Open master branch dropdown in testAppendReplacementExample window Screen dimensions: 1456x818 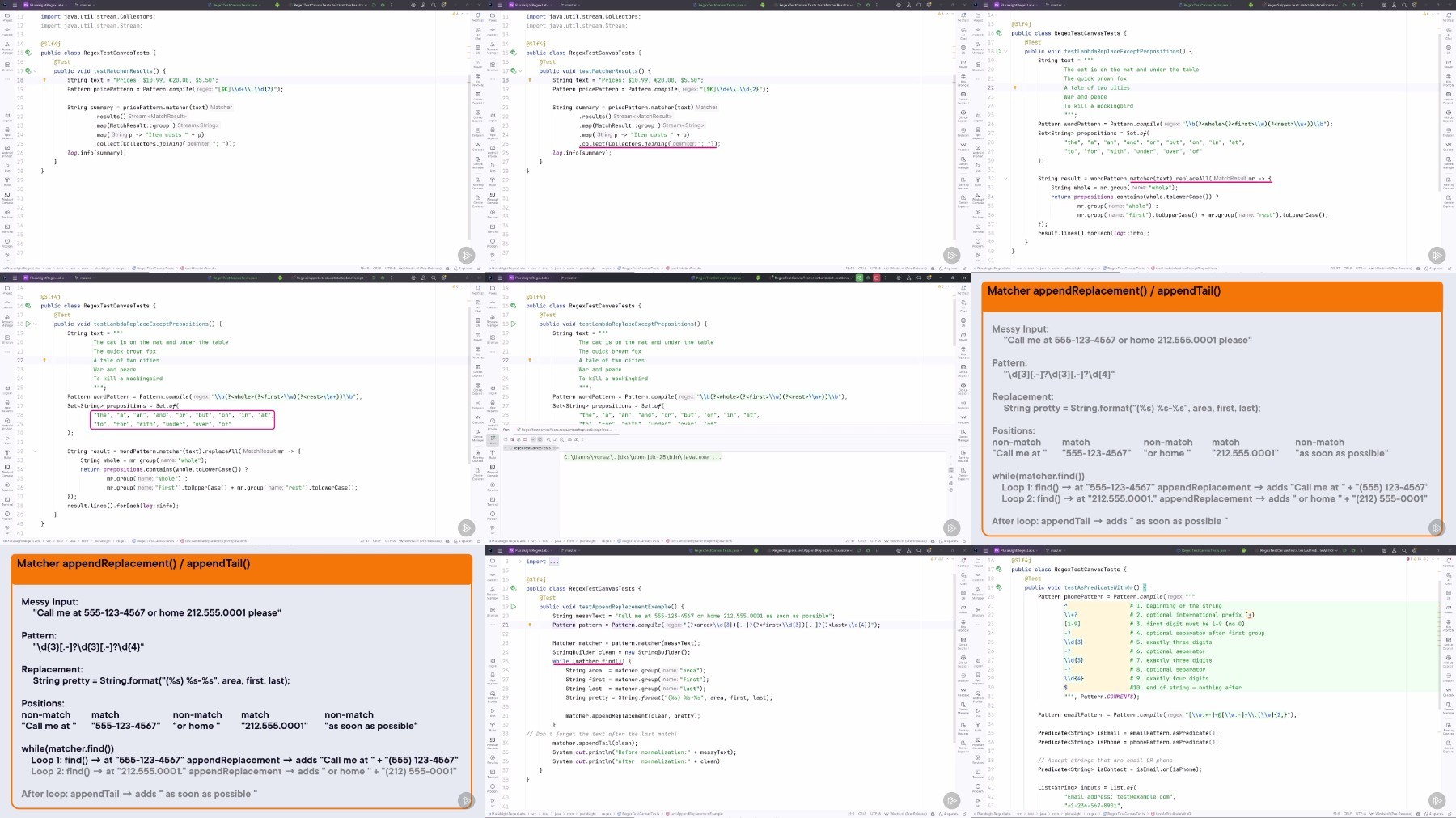tap(570, 550)
